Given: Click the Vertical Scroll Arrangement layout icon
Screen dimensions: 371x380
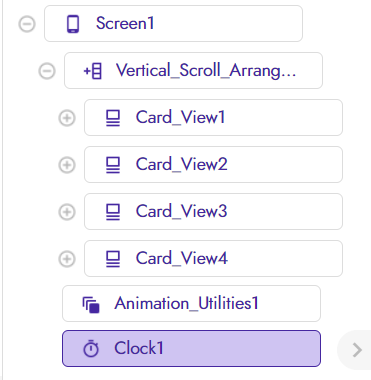Looking at the screenshot, I should (x=92, y=71).
